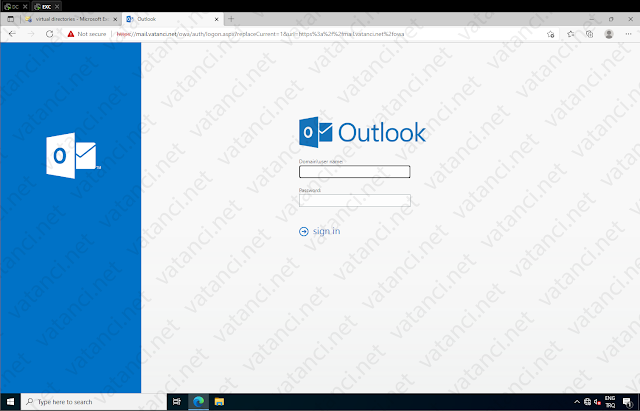640x411 pixels.
Task: Click the volume speaker tray icon
Action: point(598,402)
